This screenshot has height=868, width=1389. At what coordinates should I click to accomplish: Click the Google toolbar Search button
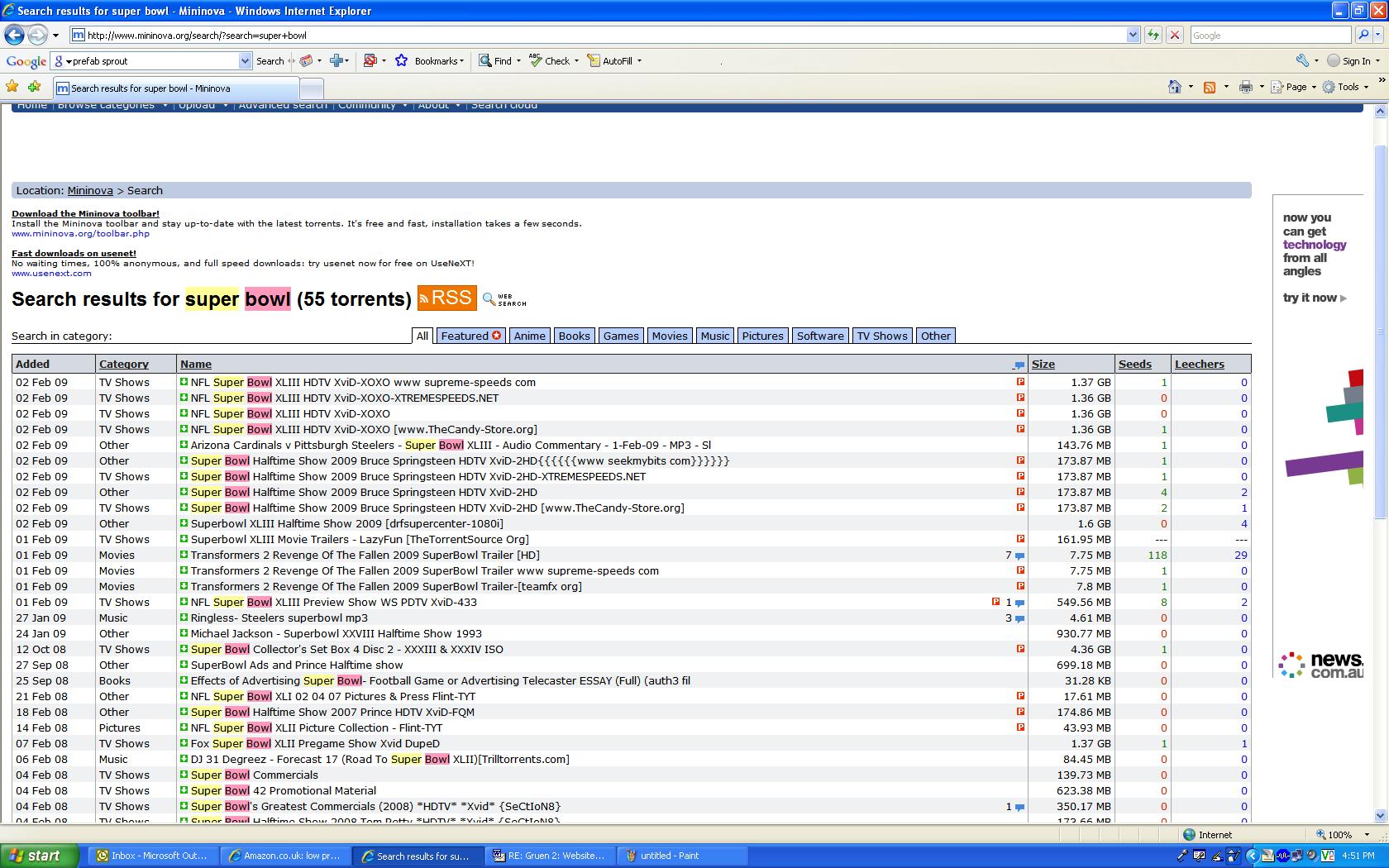pyautogui.click(x=270, y=60)
